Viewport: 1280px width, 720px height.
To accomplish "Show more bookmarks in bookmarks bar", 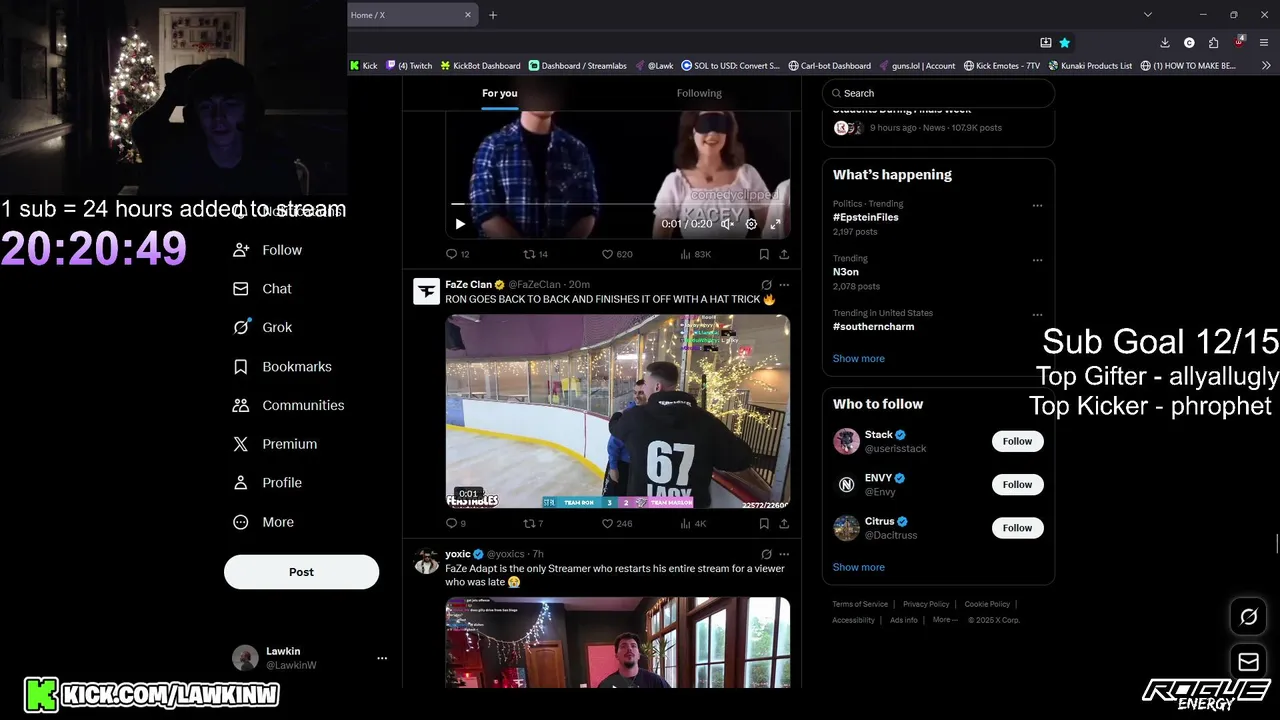I will [1266, 65].
